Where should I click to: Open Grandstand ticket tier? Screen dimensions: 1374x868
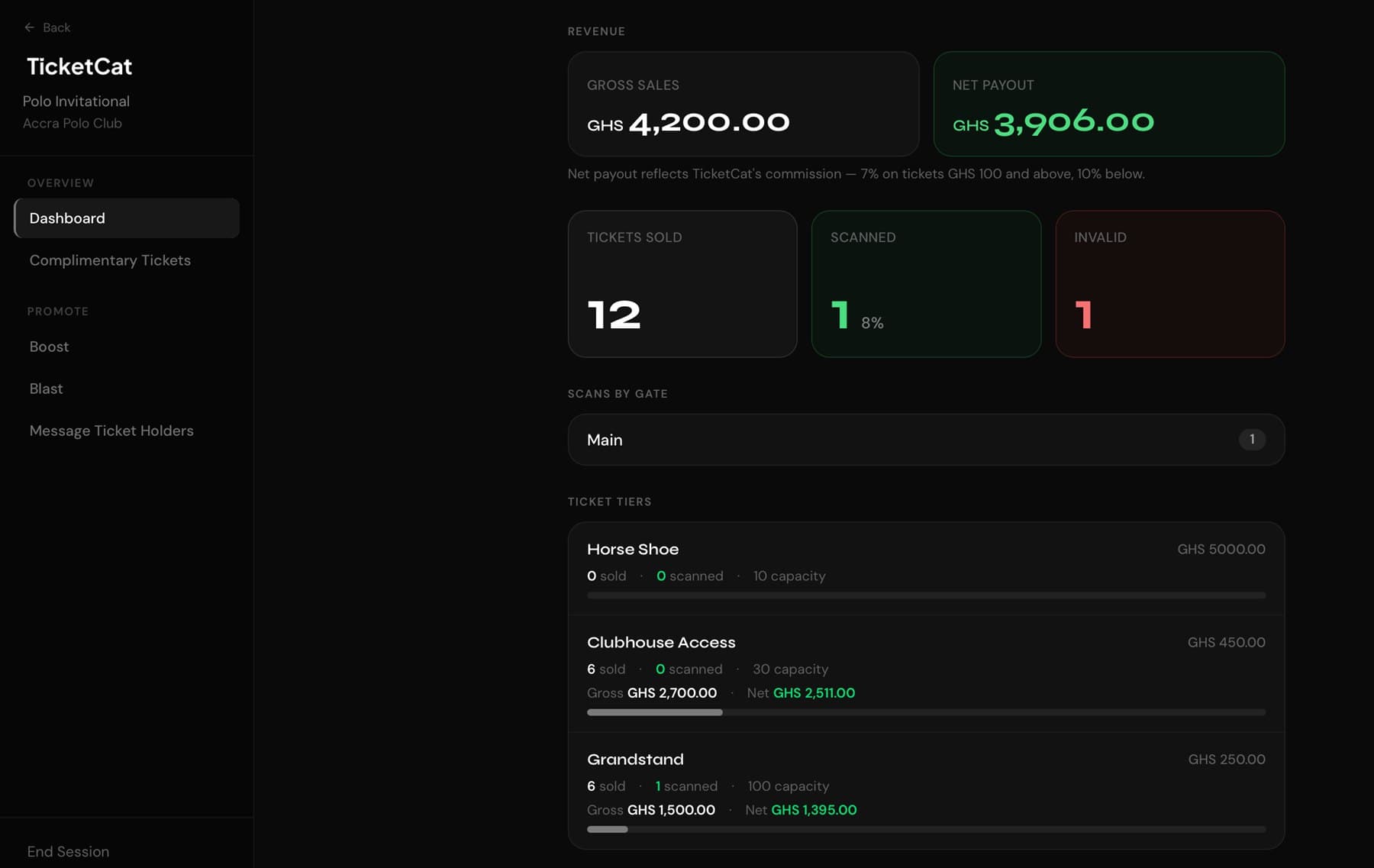click(926, 791)
